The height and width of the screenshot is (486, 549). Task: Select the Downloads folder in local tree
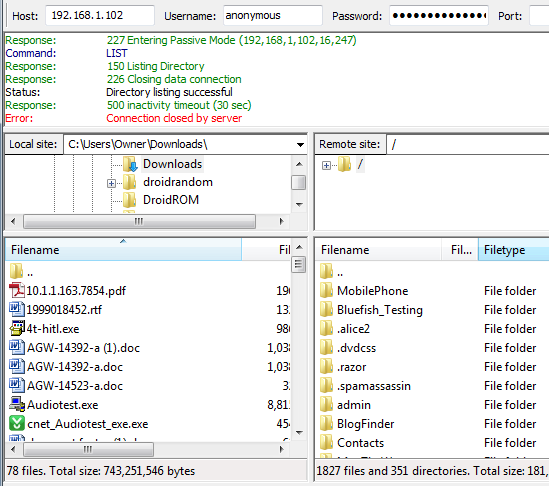173,164
